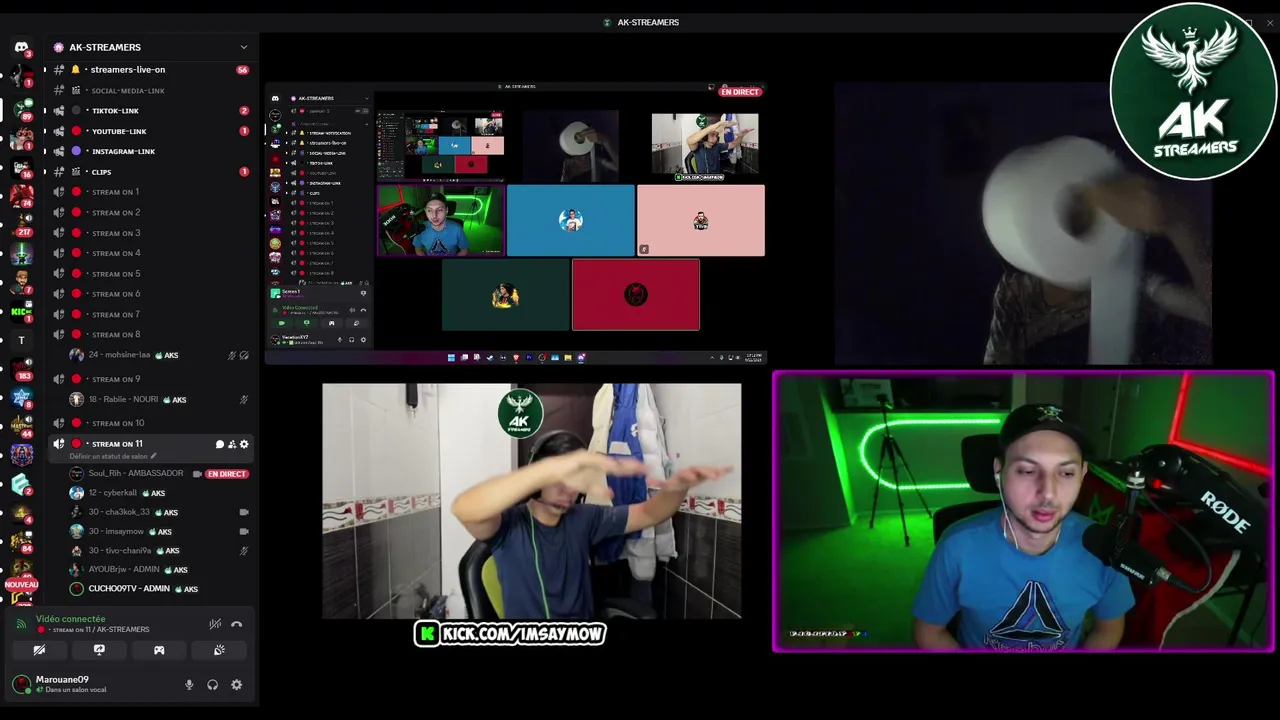Toggle camera on in voice panel
This screenshot has width=1280, height=720.
(x=39, y=650)
